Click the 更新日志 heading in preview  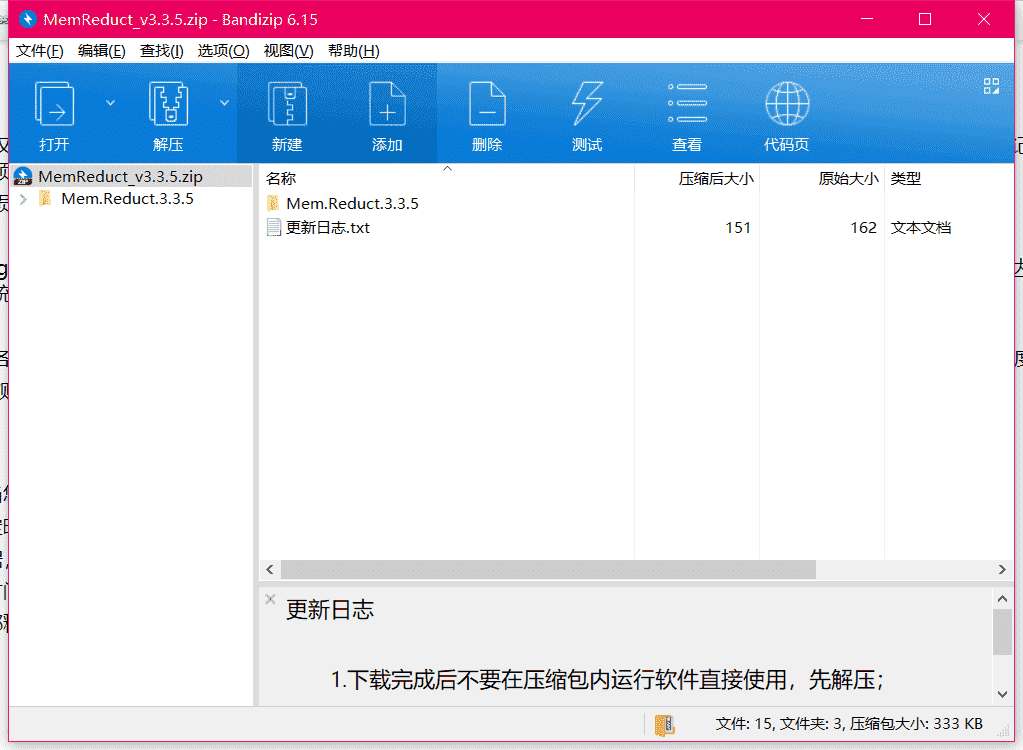[x=329, y=610]
